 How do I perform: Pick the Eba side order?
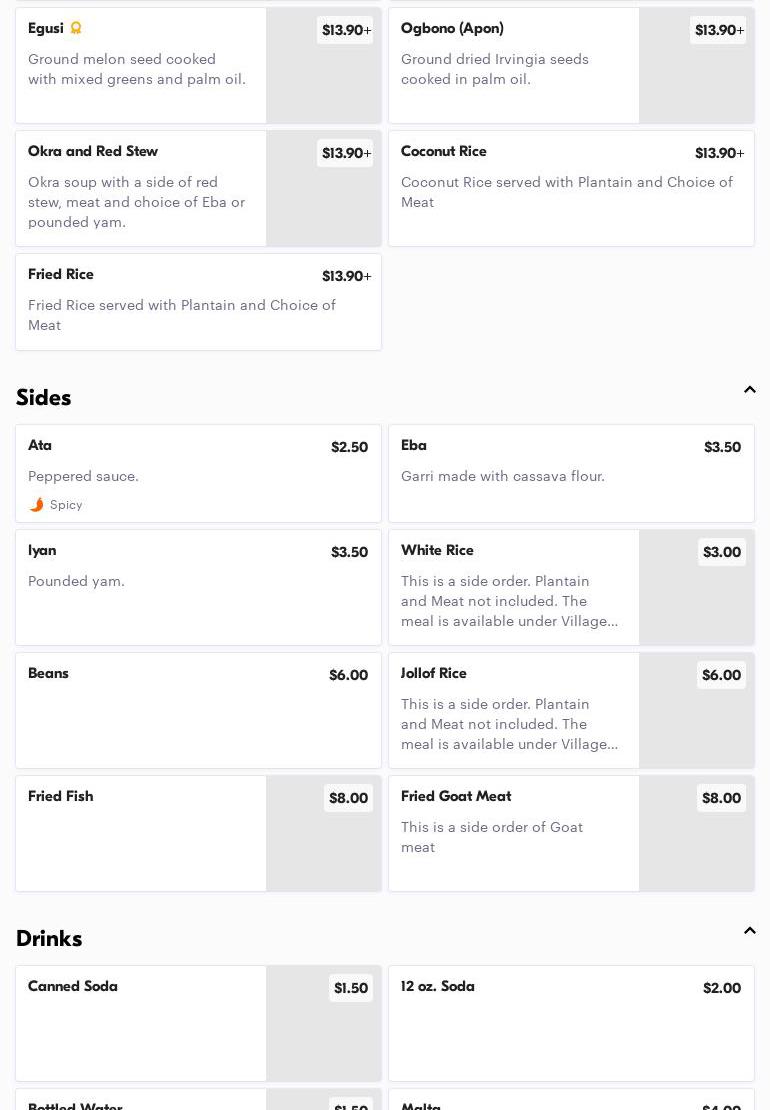pos(570,473)
